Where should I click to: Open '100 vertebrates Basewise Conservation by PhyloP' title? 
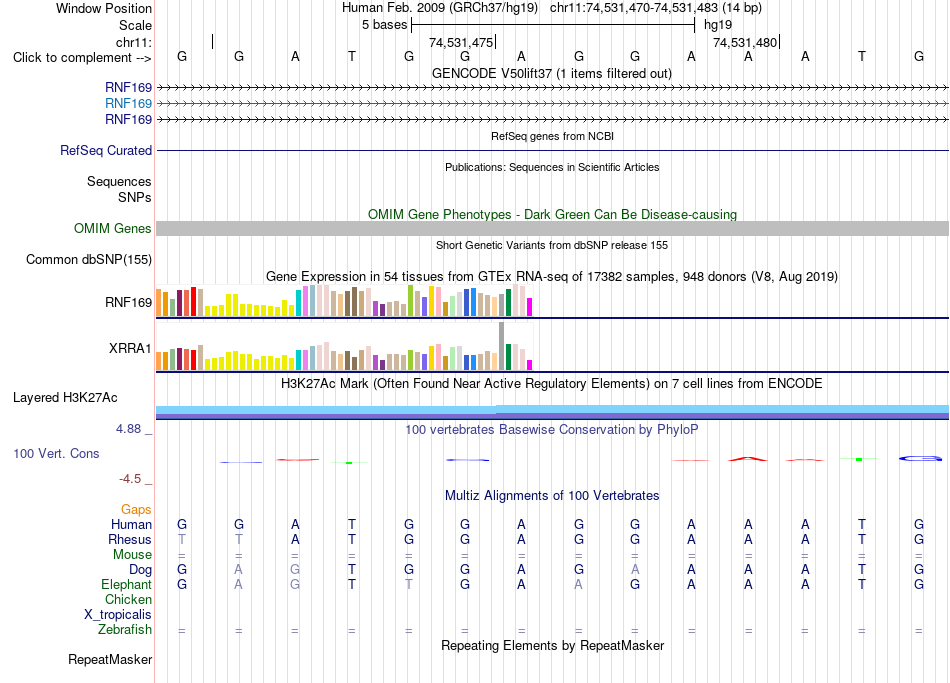pyautogui.click(x=552, y=430)
